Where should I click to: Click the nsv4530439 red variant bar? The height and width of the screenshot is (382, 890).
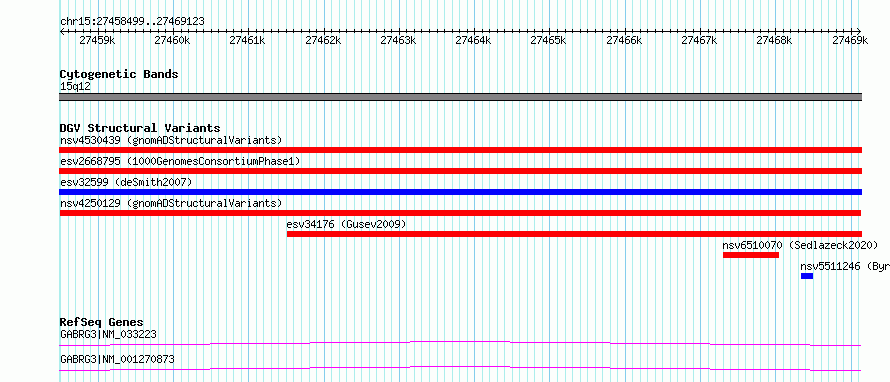coord(460,150)
